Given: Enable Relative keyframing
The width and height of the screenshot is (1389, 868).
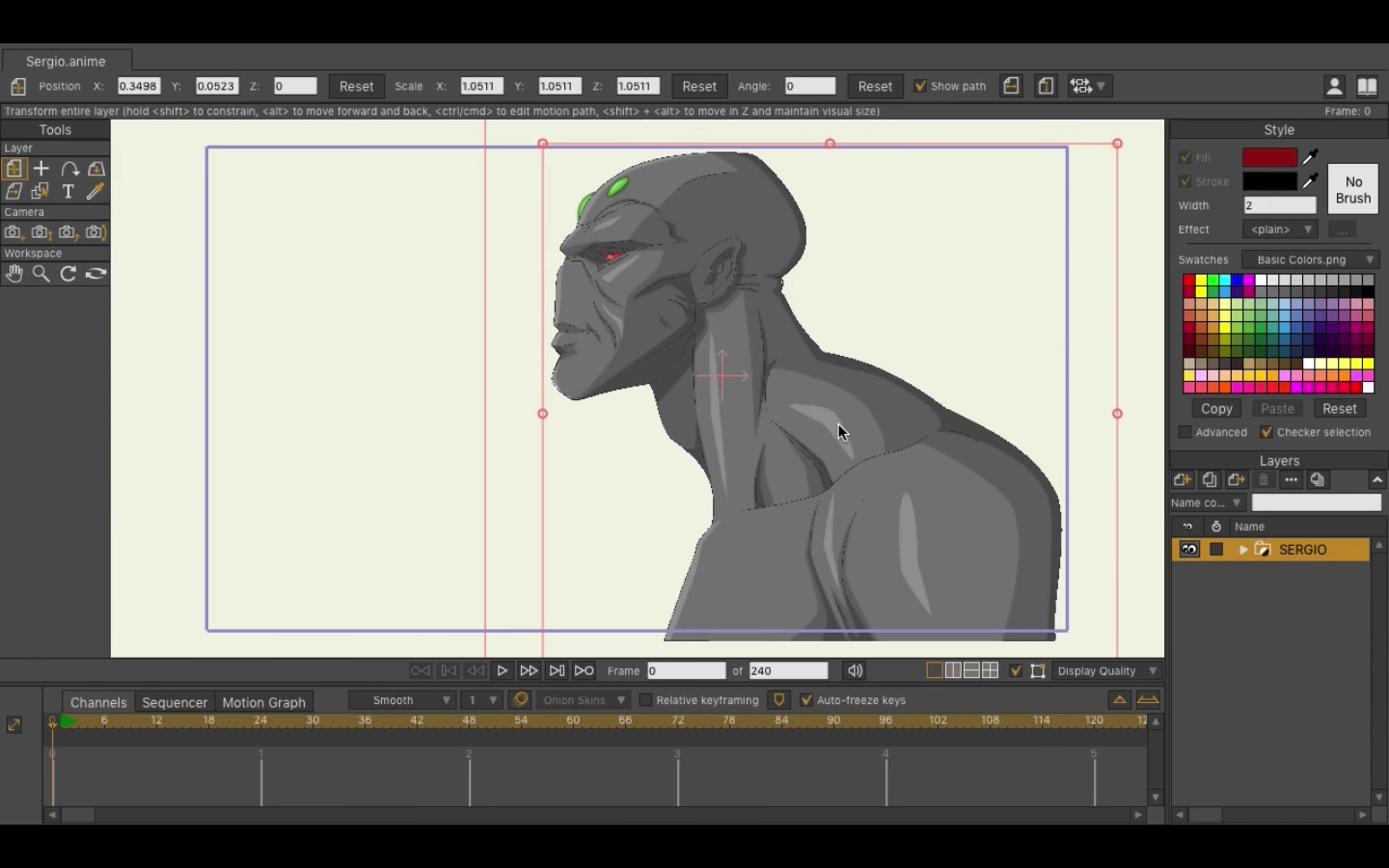Looking at the screenshot, I should pyautogui.click(x=644, y=700).
